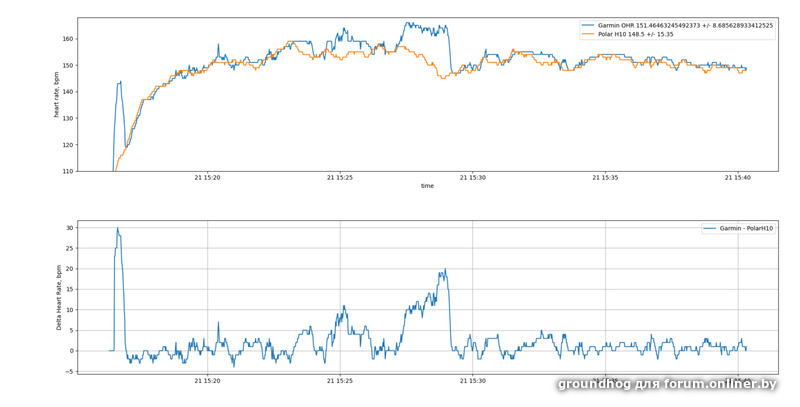Click the Garmin - PolarH10 legend text

coord(746,228)
